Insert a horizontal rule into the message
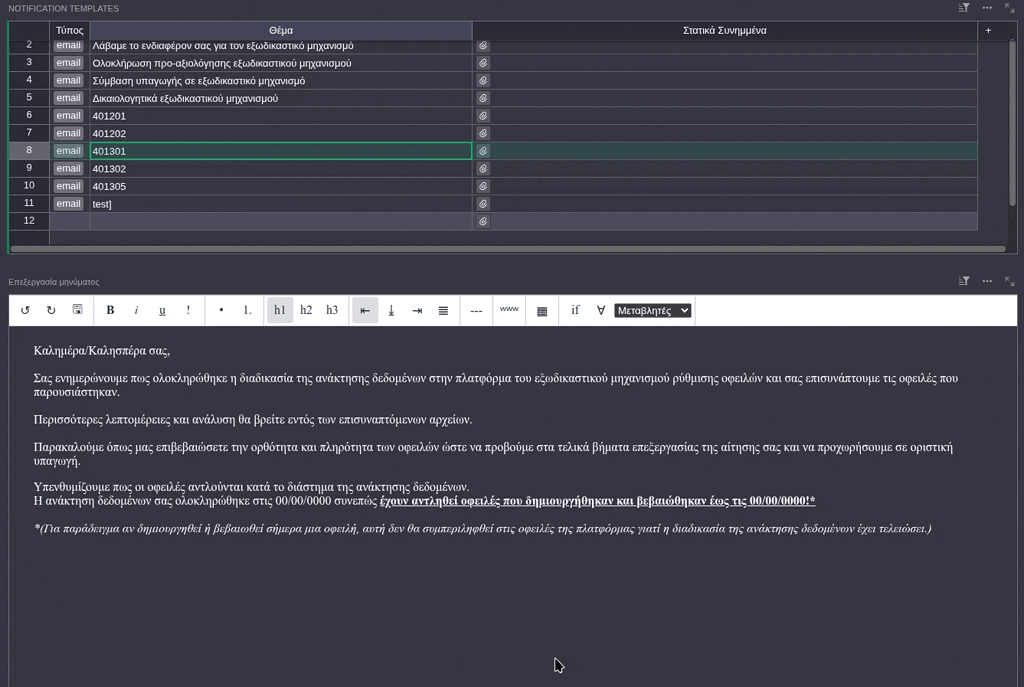 pyautogui.click(x=476, y=310)
